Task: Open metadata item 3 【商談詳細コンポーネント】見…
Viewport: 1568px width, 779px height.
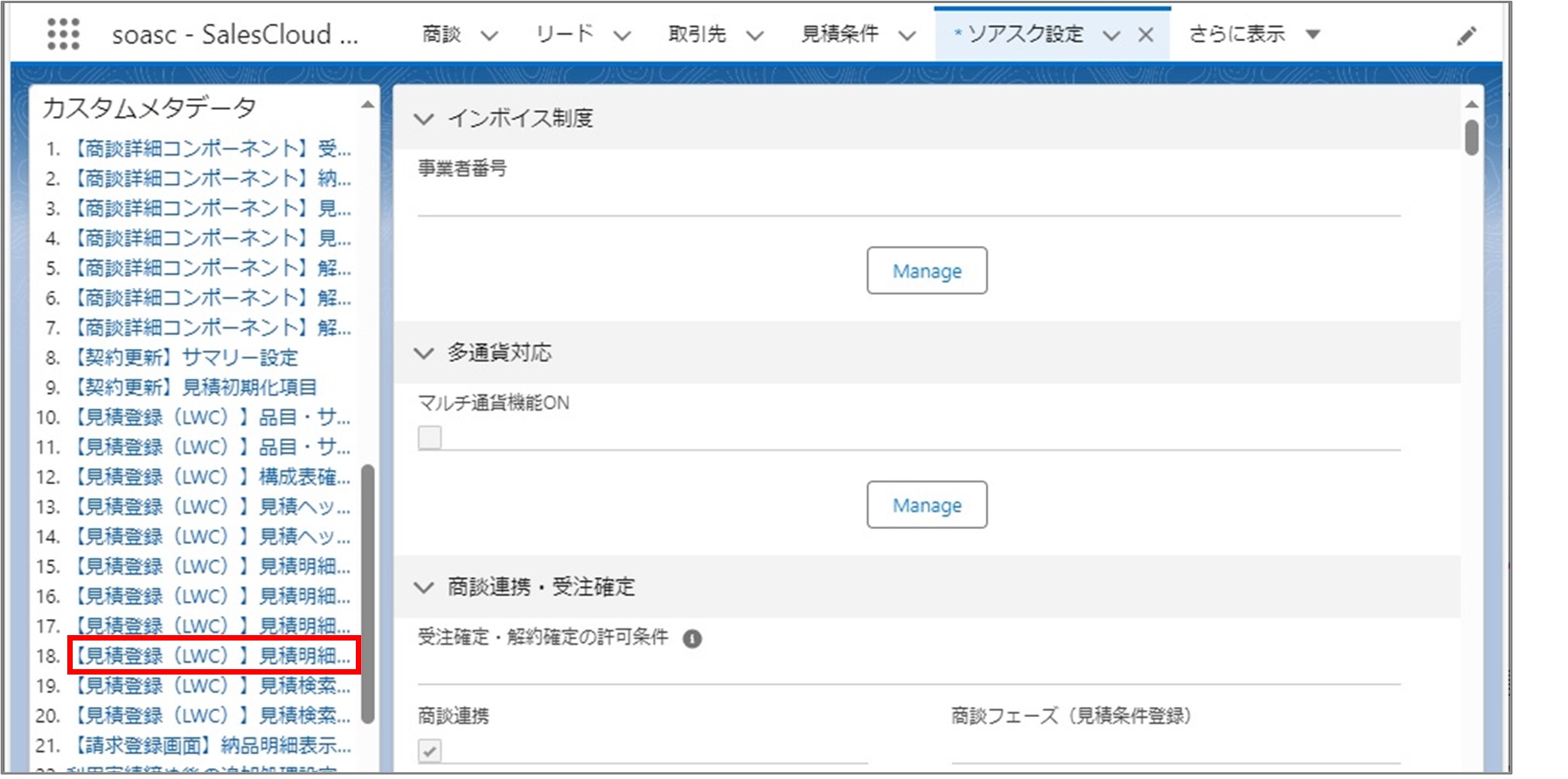Action: tap(212, 208)
